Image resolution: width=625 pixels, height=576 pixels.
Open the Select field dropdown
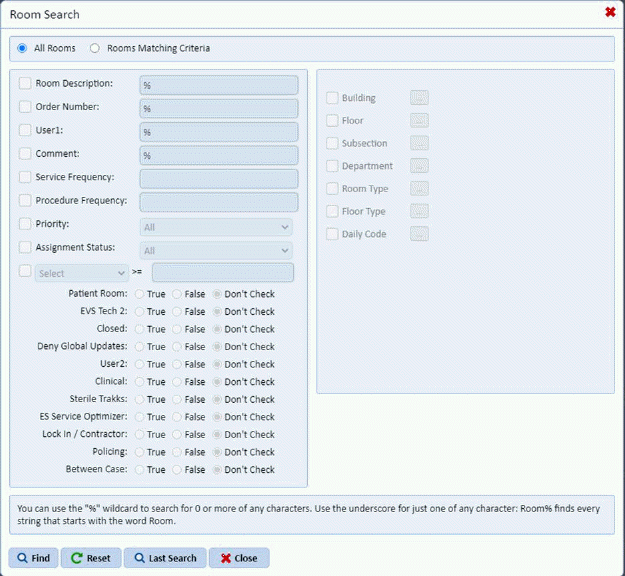coord(82,273)
